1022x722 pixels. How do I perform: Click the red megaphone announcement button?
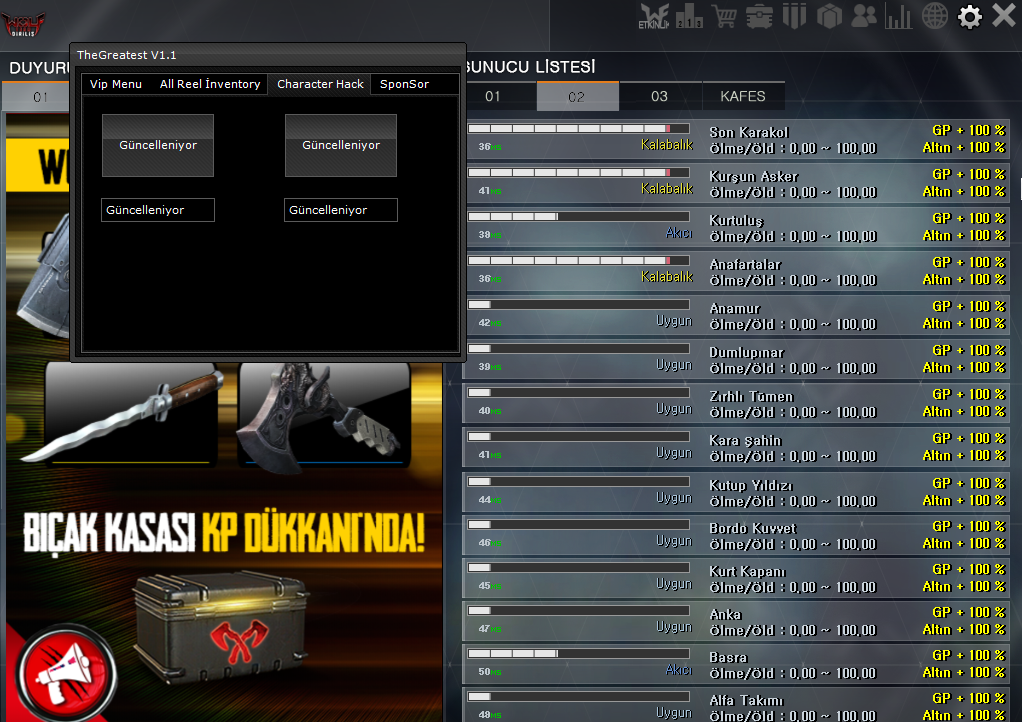click(x=65, y=674)
